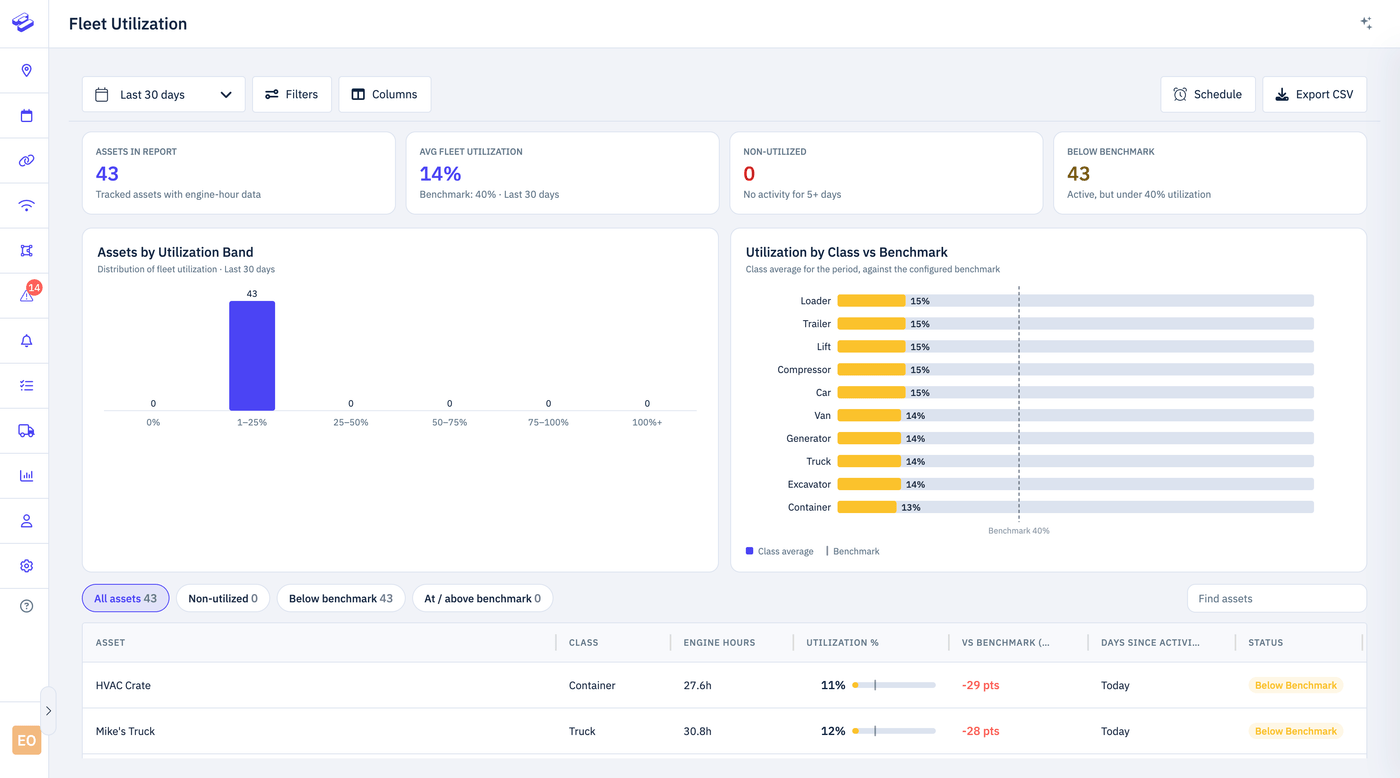Click the -28 pts value

(x=980, y=731)
